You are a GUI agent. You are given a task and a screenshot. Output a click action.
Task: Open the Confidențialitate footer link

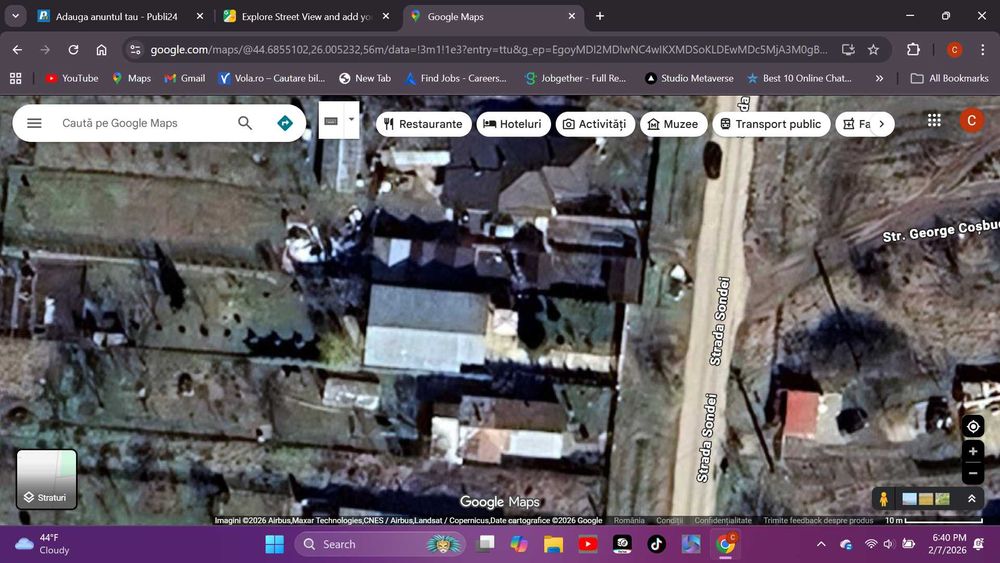click(723, 520)
